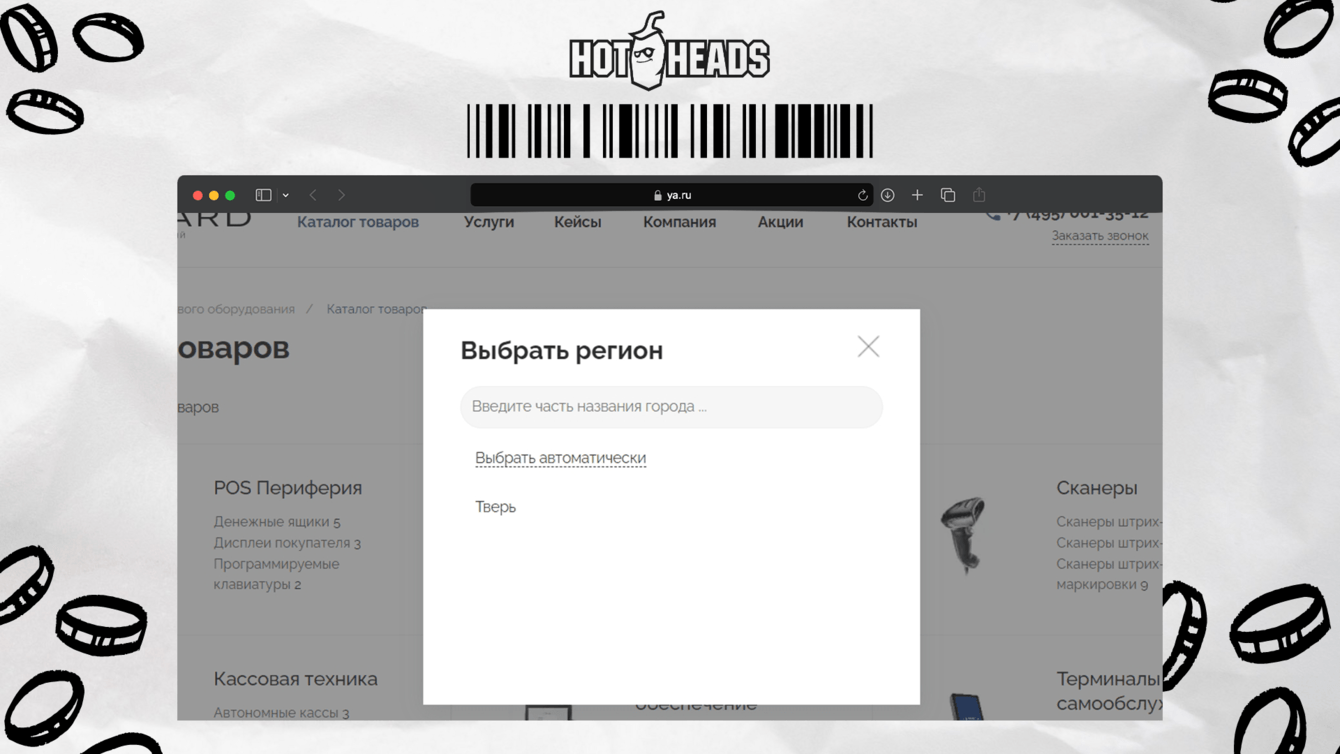Go to the 'Контакты' menu item
This screenshot has width=1340, height=754.
coord(882,222)
